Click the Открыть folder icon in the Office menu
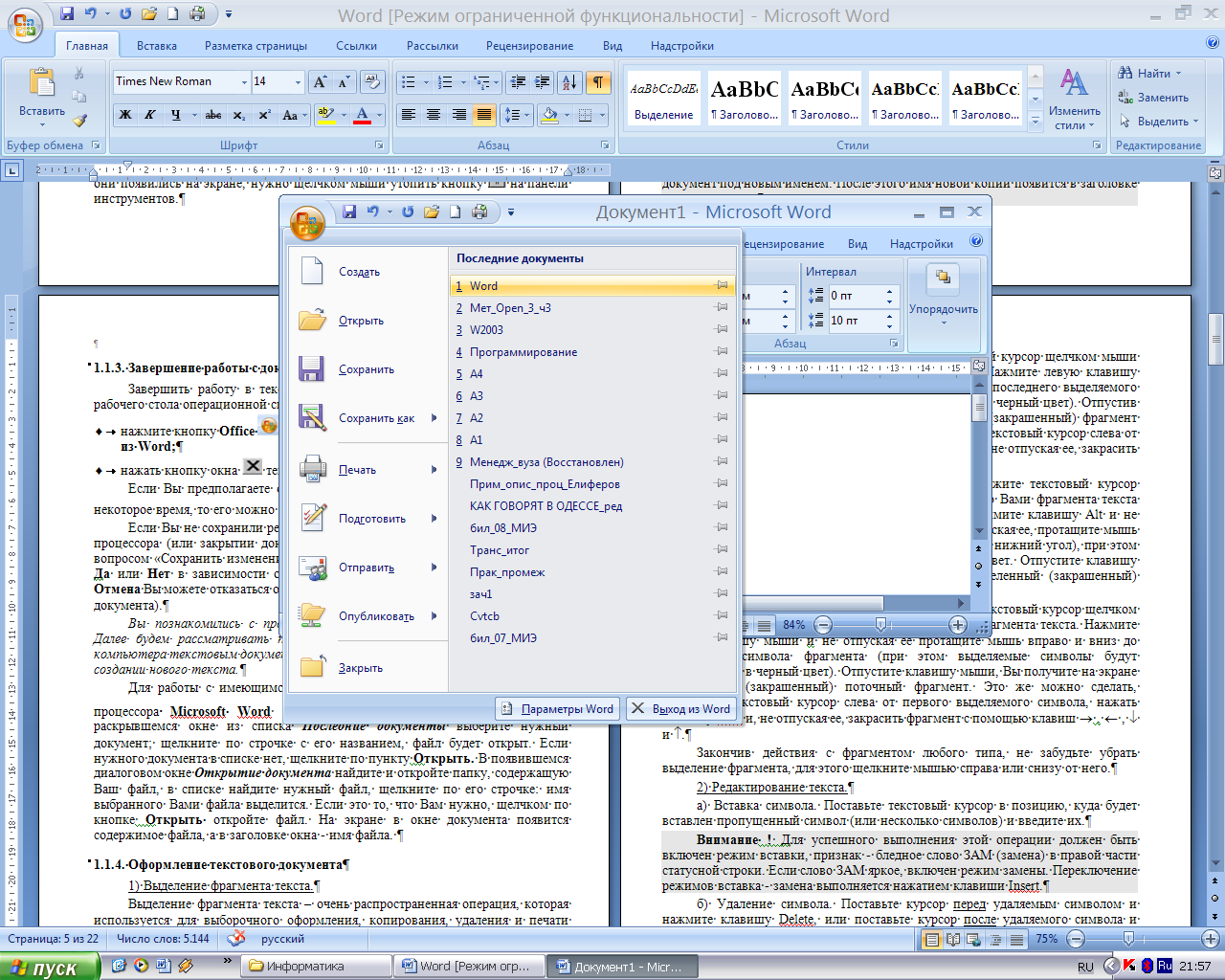 point(313,320)
